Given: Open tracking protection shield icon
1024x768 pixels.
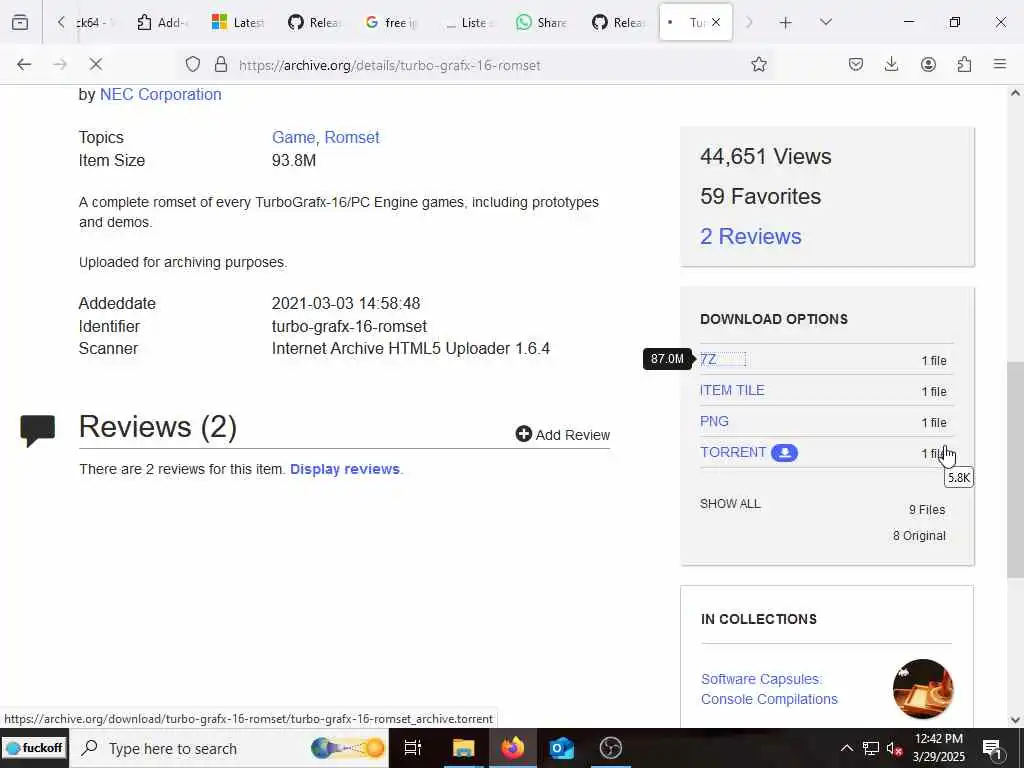Looking at the screenshot, I should coord(193,64).
